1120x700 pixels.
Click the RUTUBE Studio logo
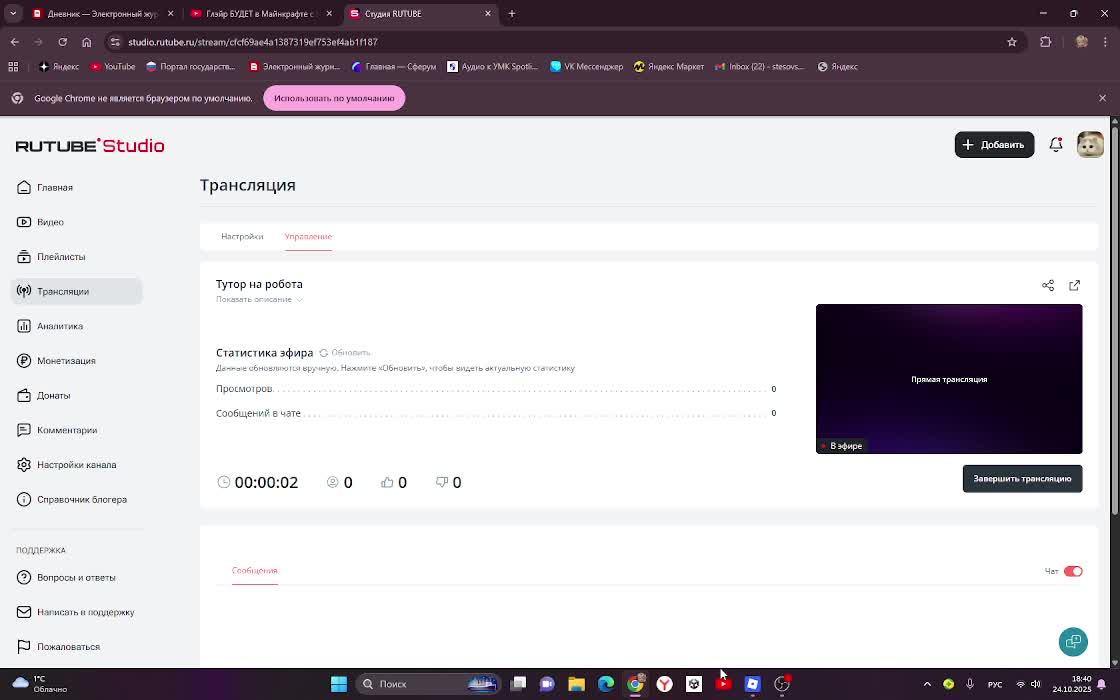click(x=90, y=146)
